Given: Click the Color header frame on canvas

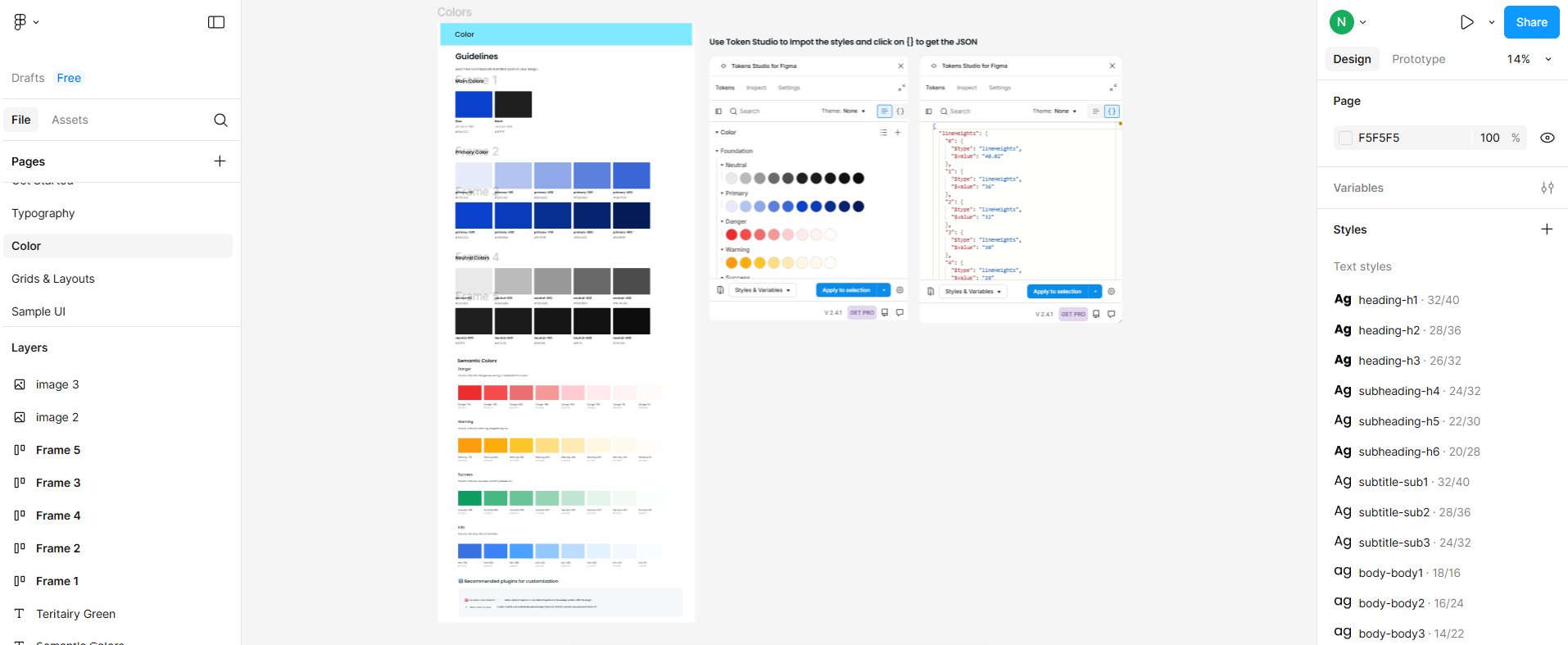Looking at the screenshot, I should 566,34.
